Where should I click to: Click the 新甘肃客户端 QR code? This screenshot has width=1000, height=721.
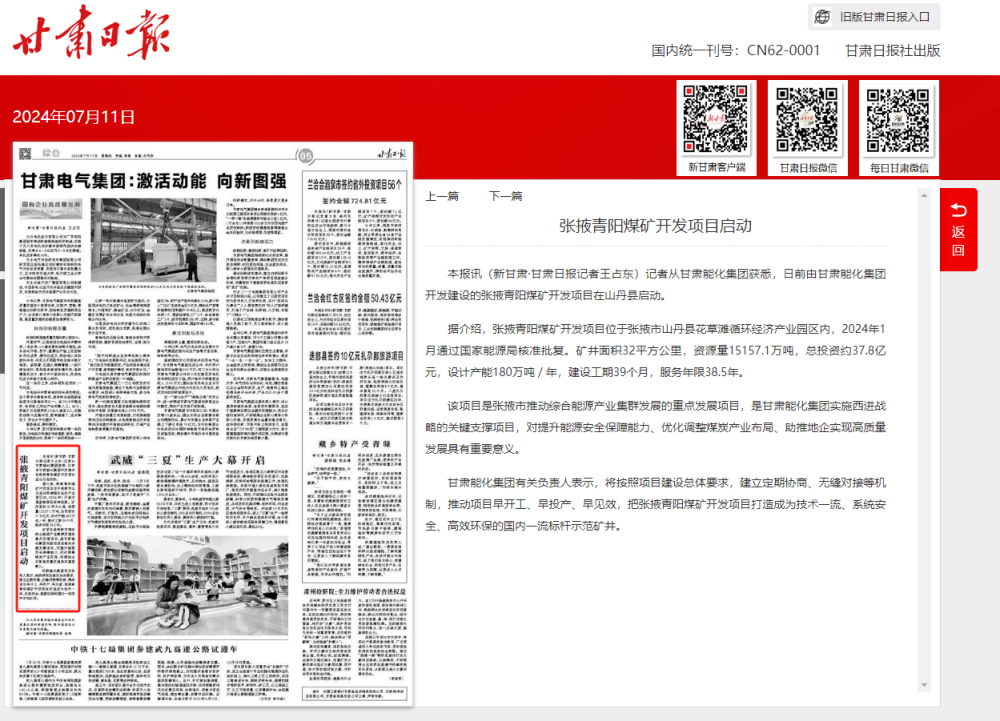[x=717, y=120]
